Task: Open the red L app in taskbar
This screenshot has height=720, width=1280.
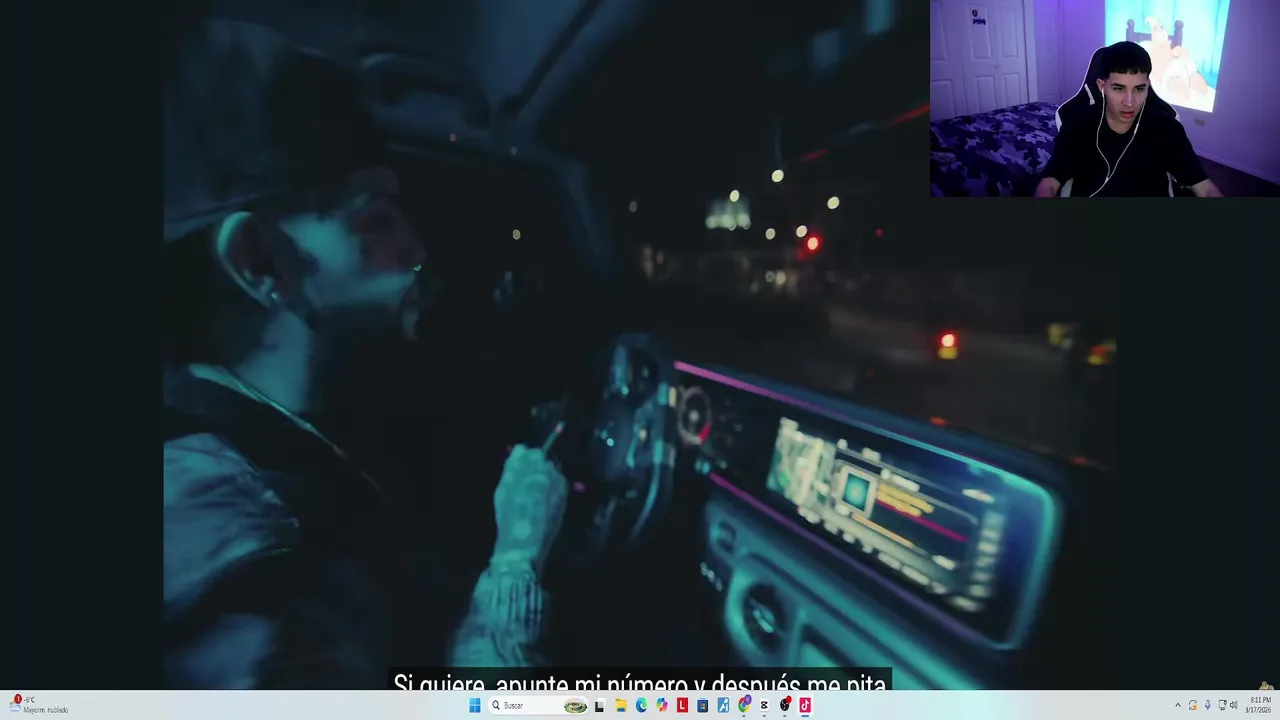Action: [682, 705]
